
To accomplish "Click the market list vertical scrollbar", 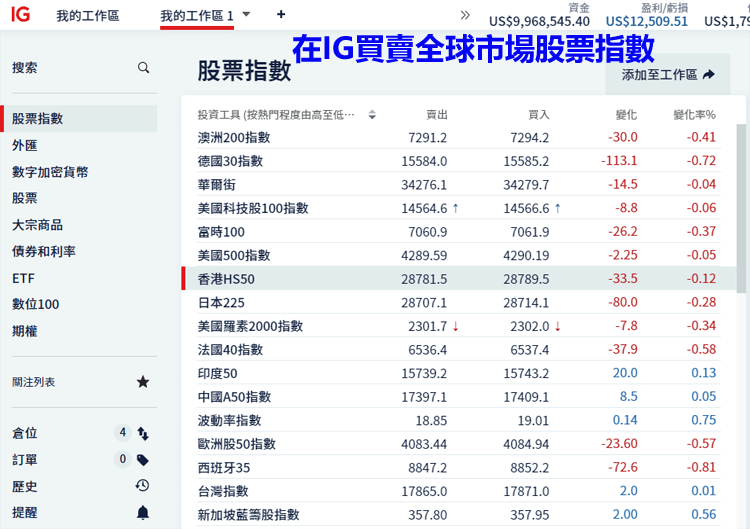I will (x=742, y=209).
